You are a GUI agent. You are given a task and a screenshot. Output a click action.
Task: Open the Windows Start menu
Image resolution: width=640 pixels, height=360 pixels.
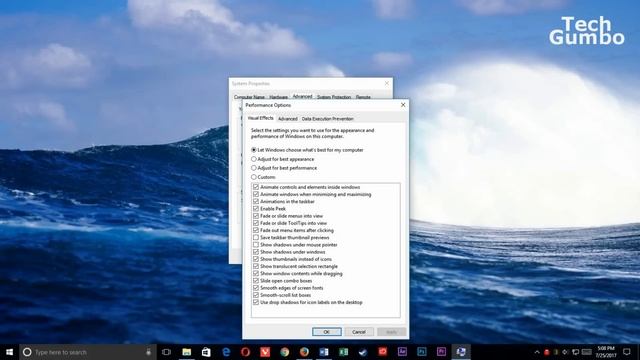tap(9, 352)
